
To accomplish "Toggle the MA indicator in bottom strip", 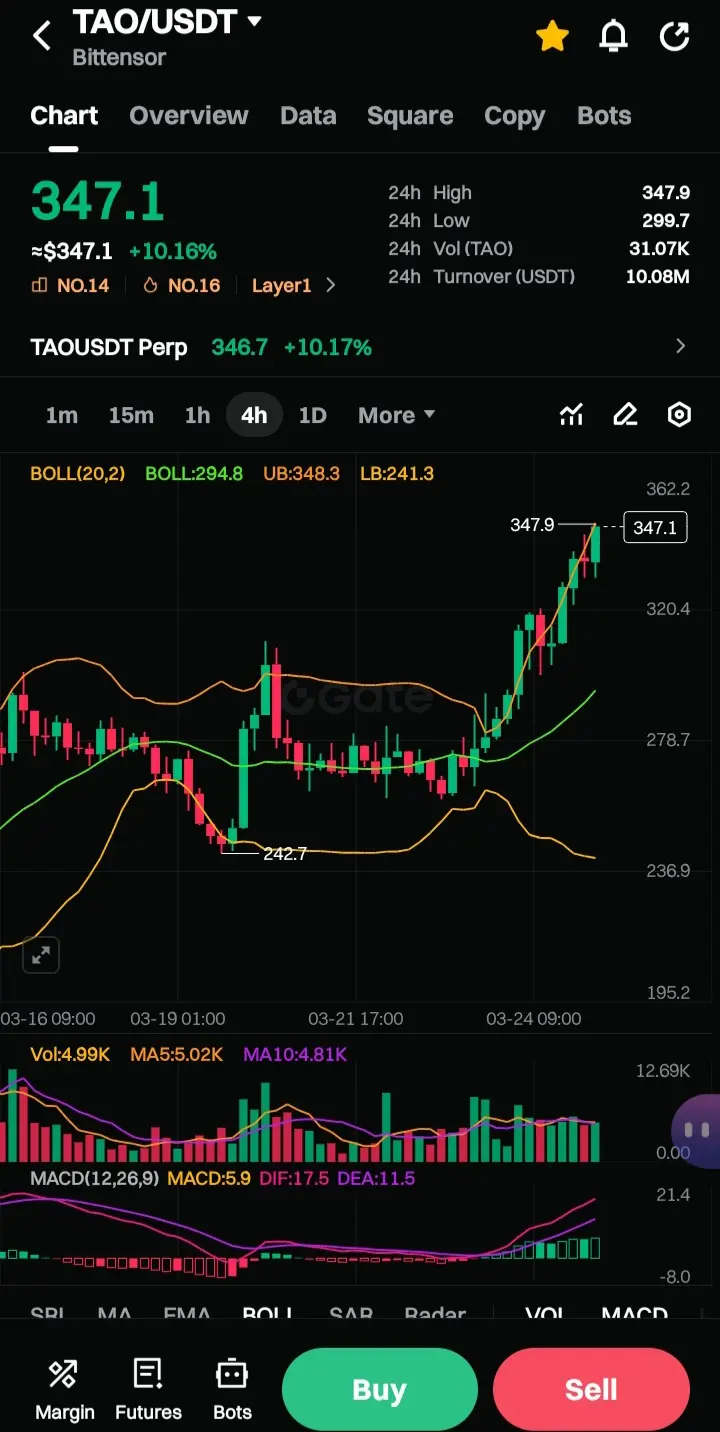I will pos(114,1314).
